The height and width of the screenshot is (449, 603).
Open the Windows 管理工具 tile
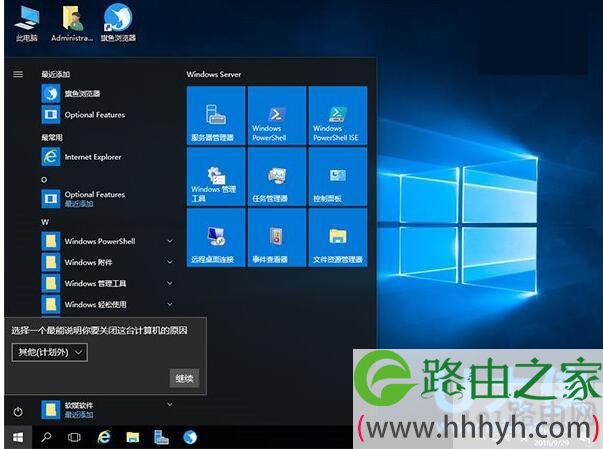pos(216,176)
